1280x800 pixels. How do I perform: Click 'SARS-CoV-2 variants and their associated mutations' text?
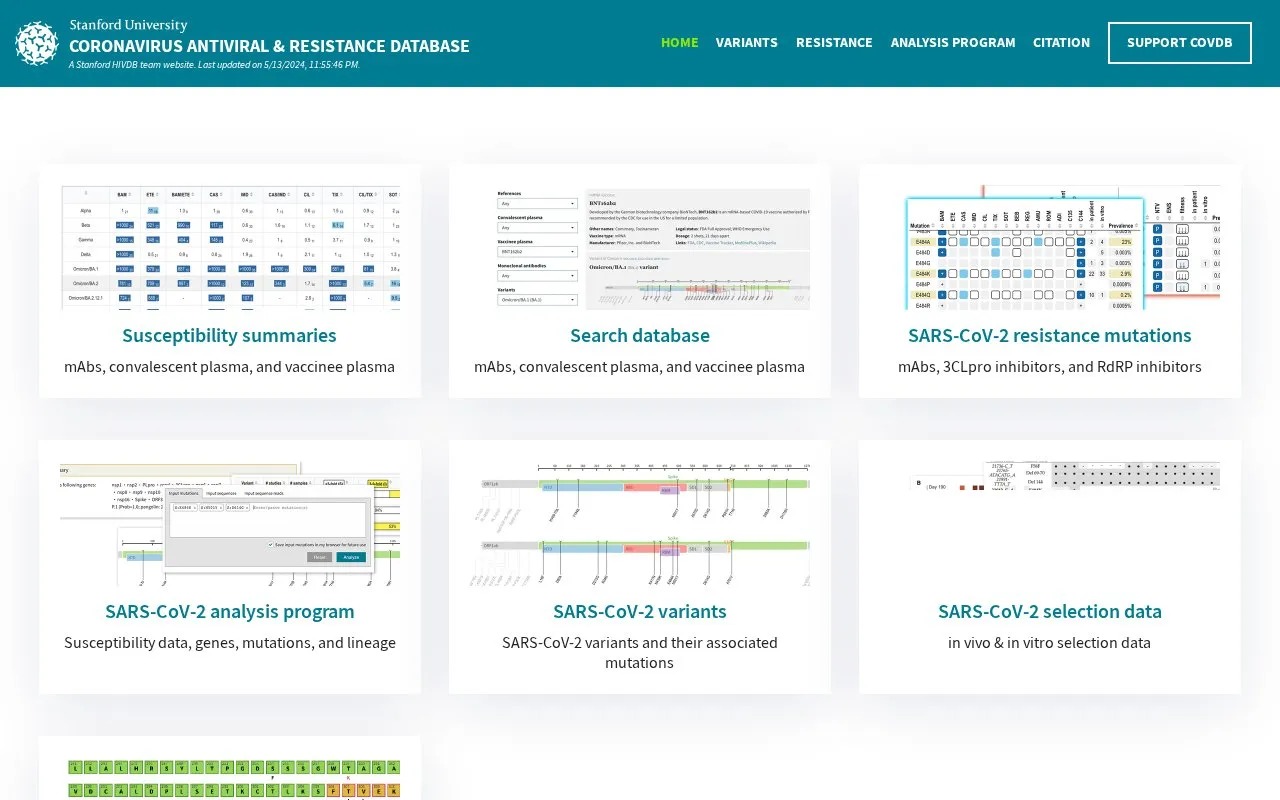point(640,652)
